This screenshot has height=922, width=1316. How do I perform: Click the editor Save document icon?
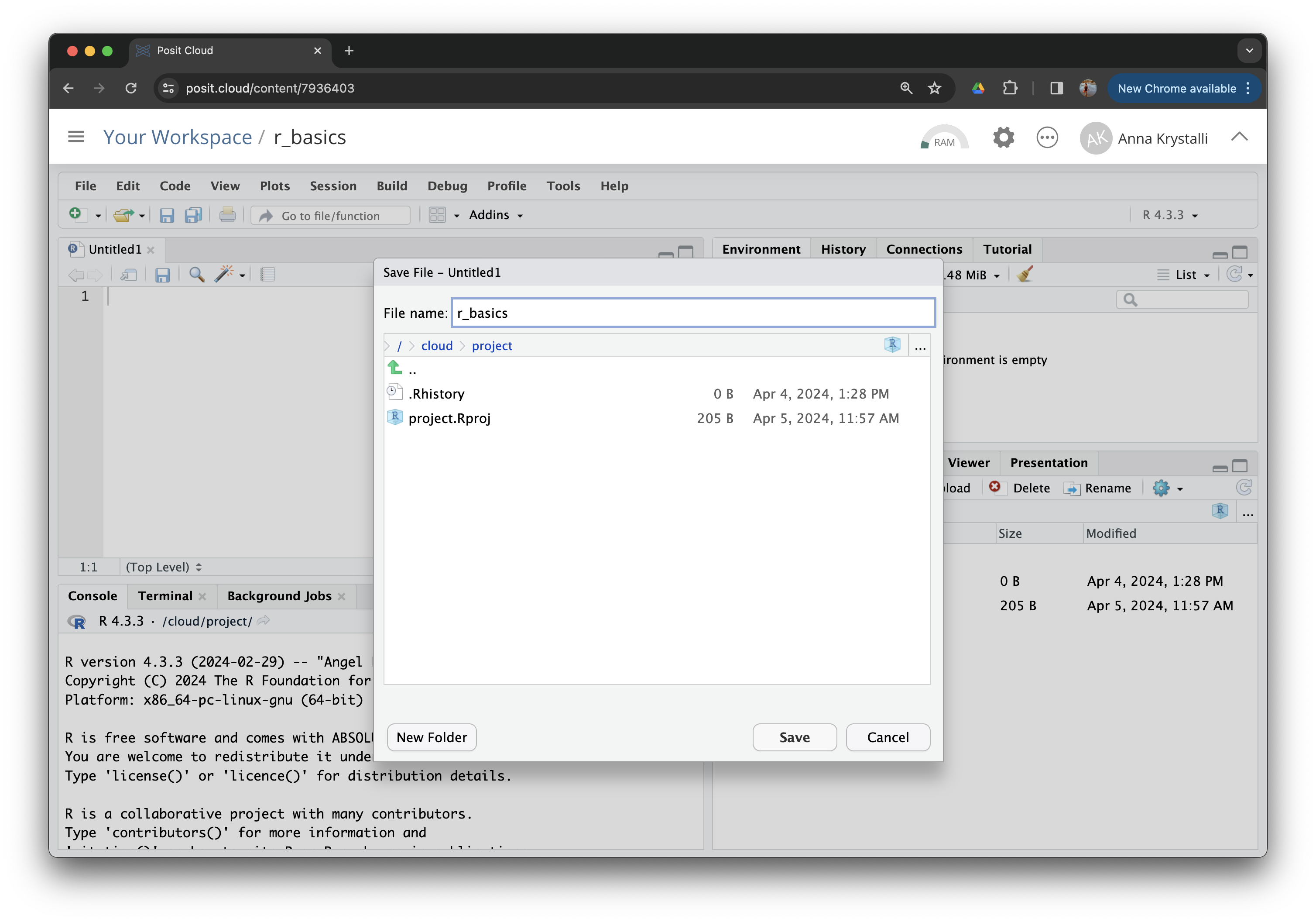pyautogui.click(x=162, y=275)
